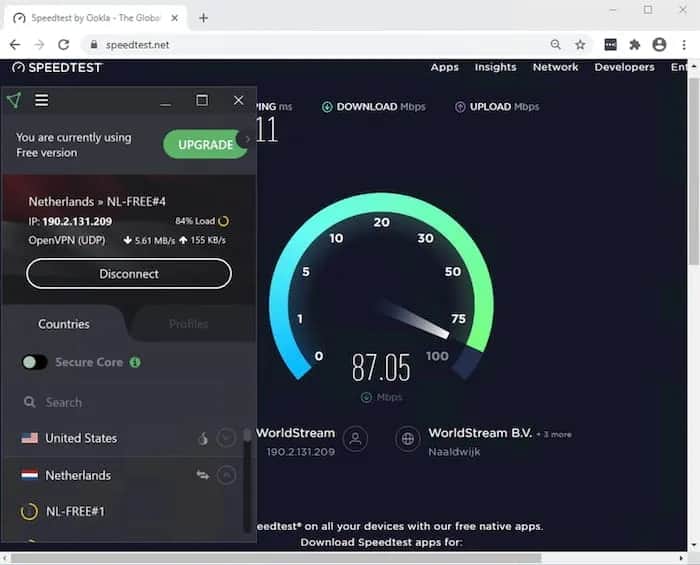
Task: Open a new browser tab
Action: (x=203, y=18)
